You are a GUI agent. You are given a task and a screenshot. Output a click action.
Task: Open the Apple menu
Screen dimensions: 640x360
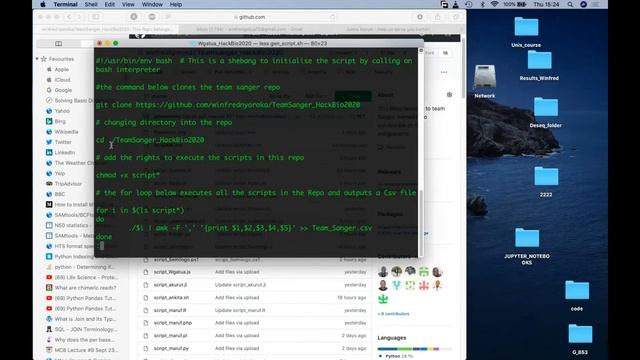pyautogui.click(x=43, y=4)
